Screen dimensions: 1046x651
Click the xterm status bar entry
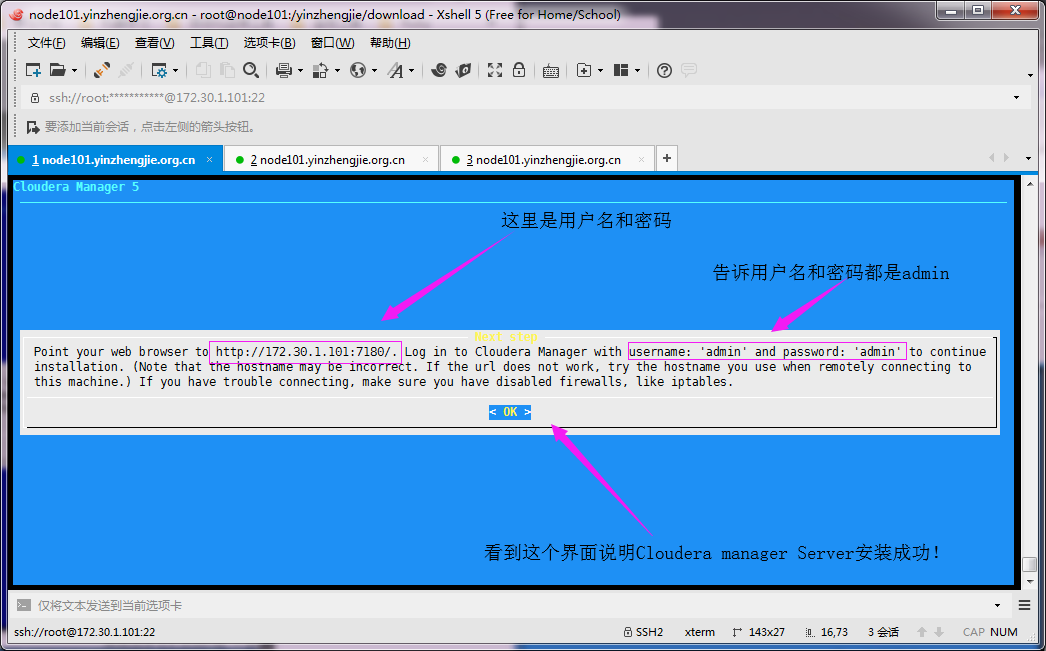tap(700, 632)
